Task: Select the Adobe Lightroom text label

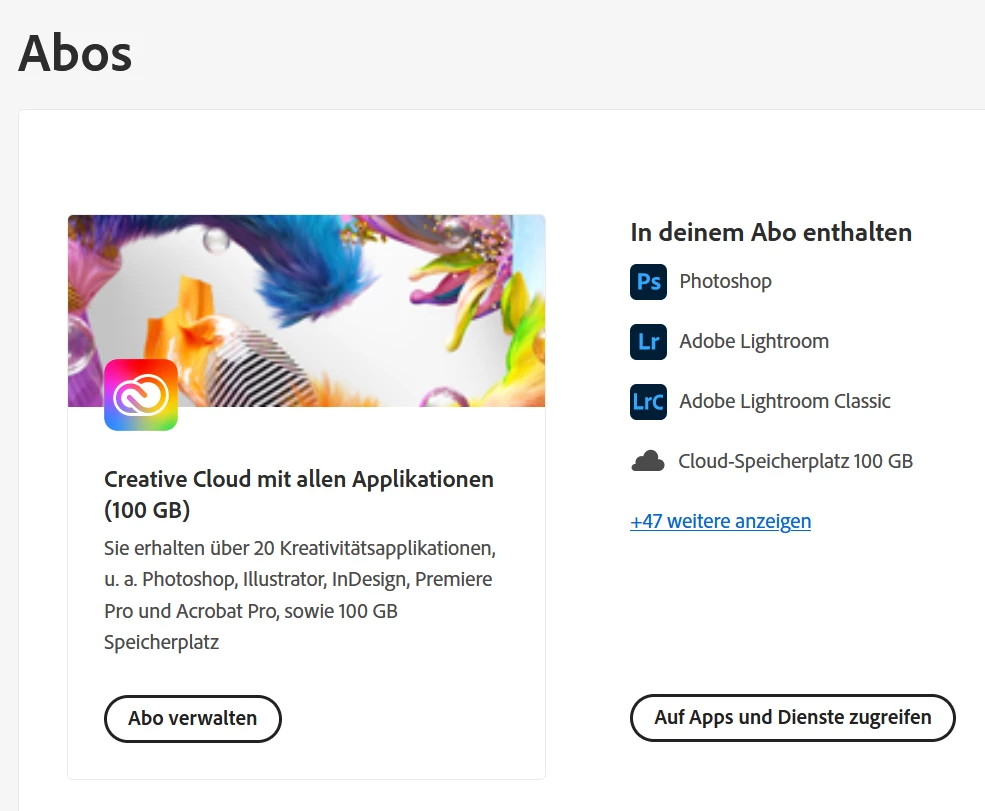Action: (x=754, y=341)
